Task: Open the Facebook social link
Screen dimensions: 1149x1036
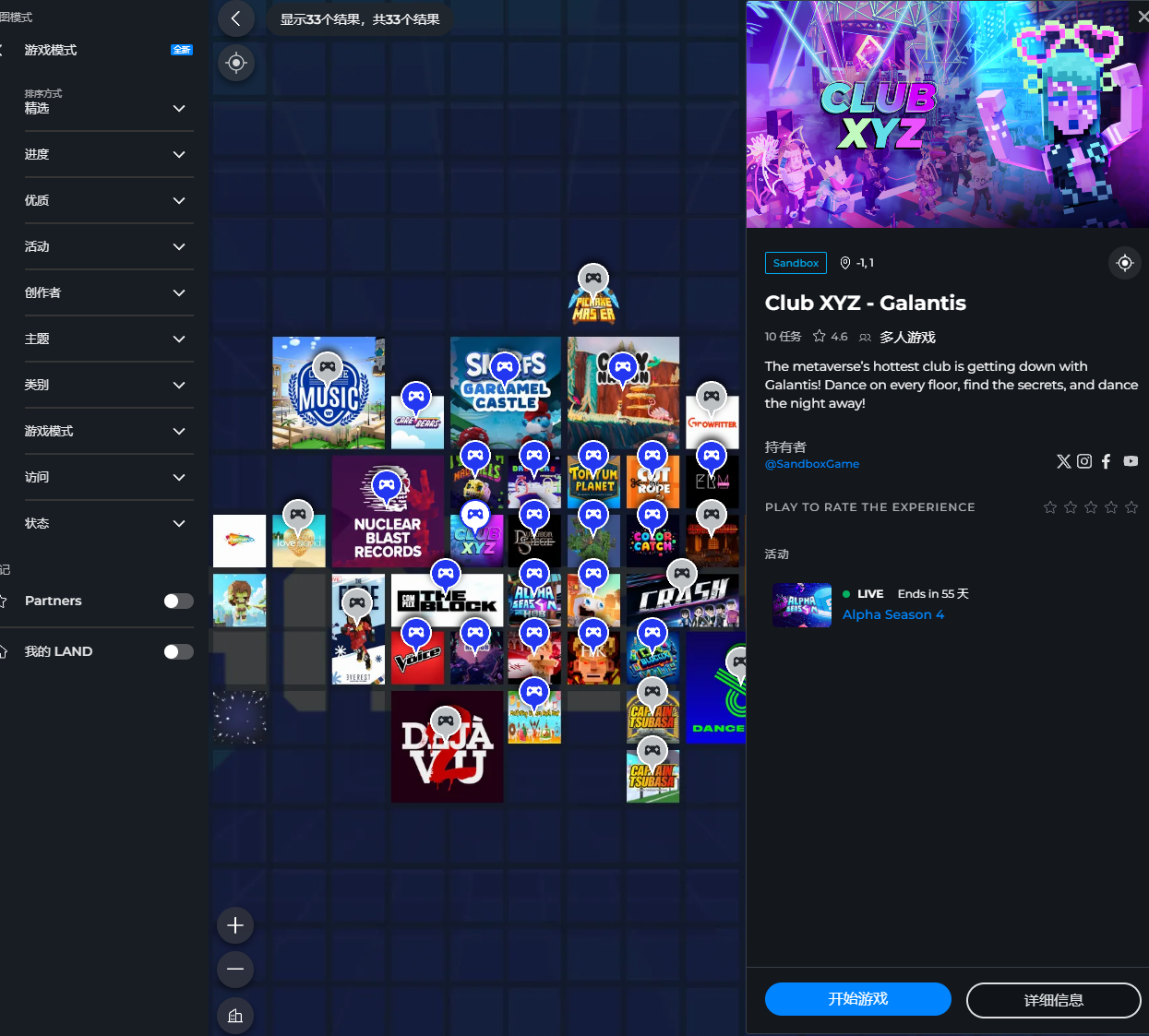Action: click(x=1106, y=461)
